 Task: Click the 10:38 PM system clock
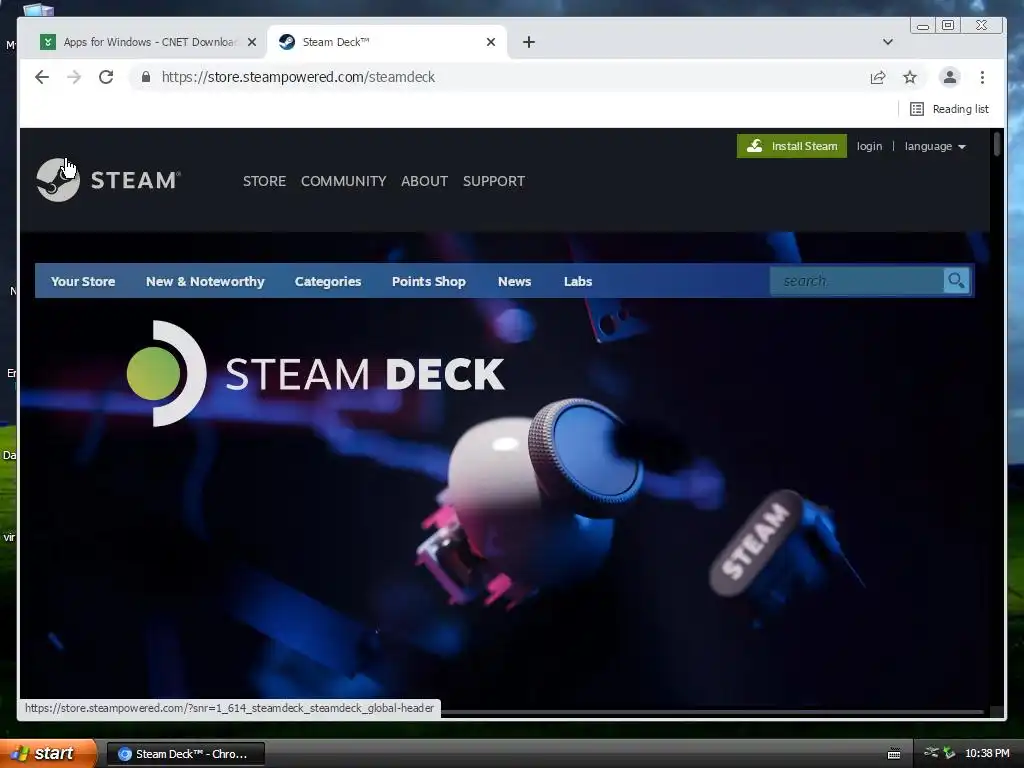point(987,753)
